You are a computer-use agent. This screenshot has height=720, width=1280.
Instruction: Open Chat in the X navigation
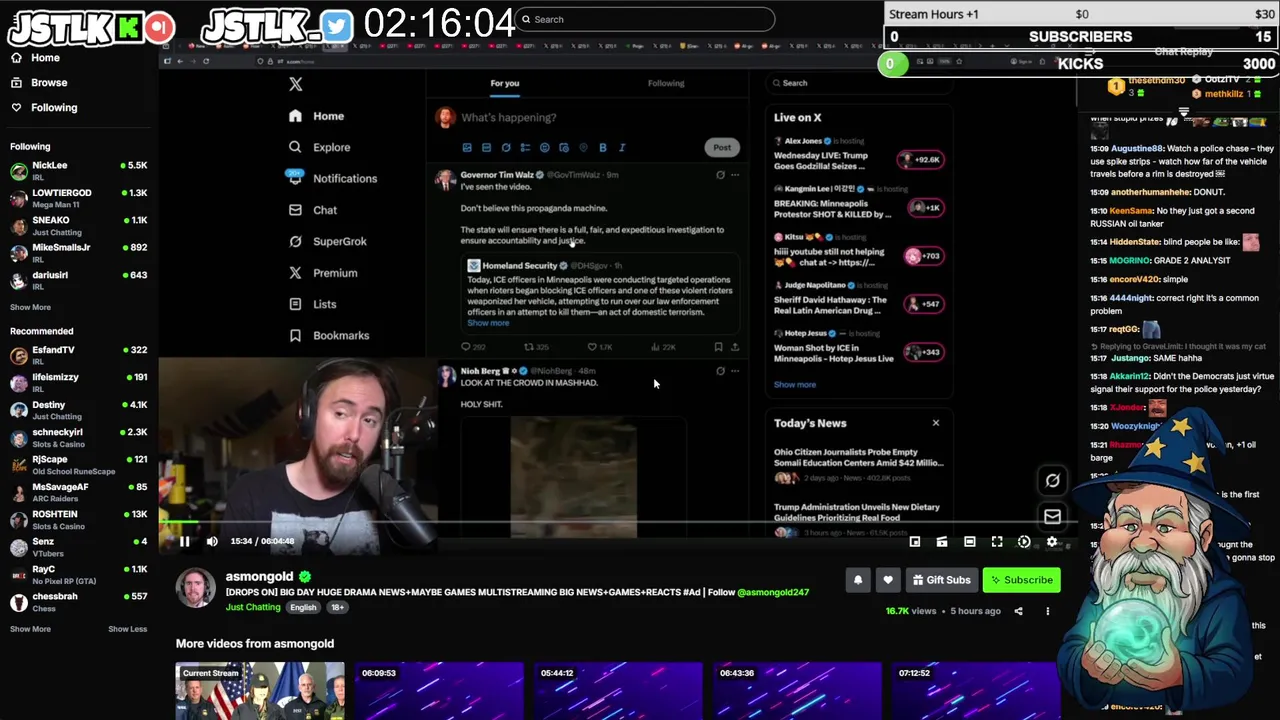313,210
